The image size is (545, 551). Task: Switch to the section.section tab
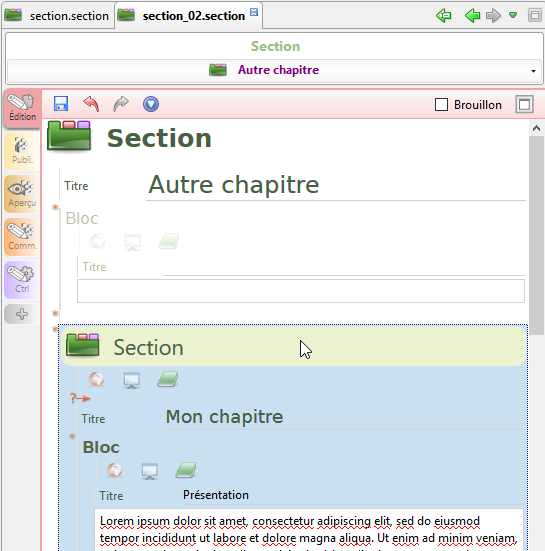point(57,15)
